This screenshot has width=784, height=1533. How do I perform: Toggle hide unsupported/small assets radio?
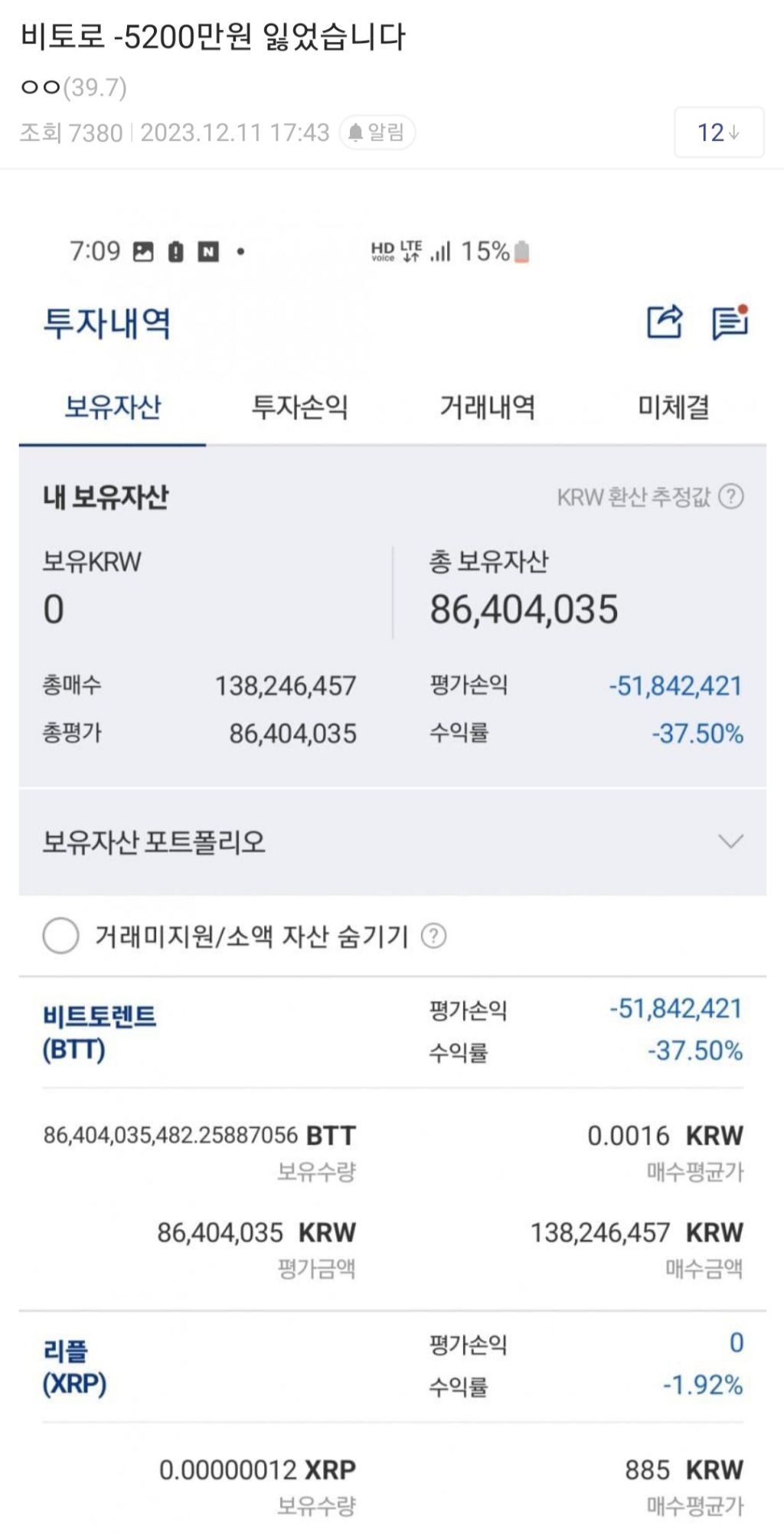coord(61,936)
